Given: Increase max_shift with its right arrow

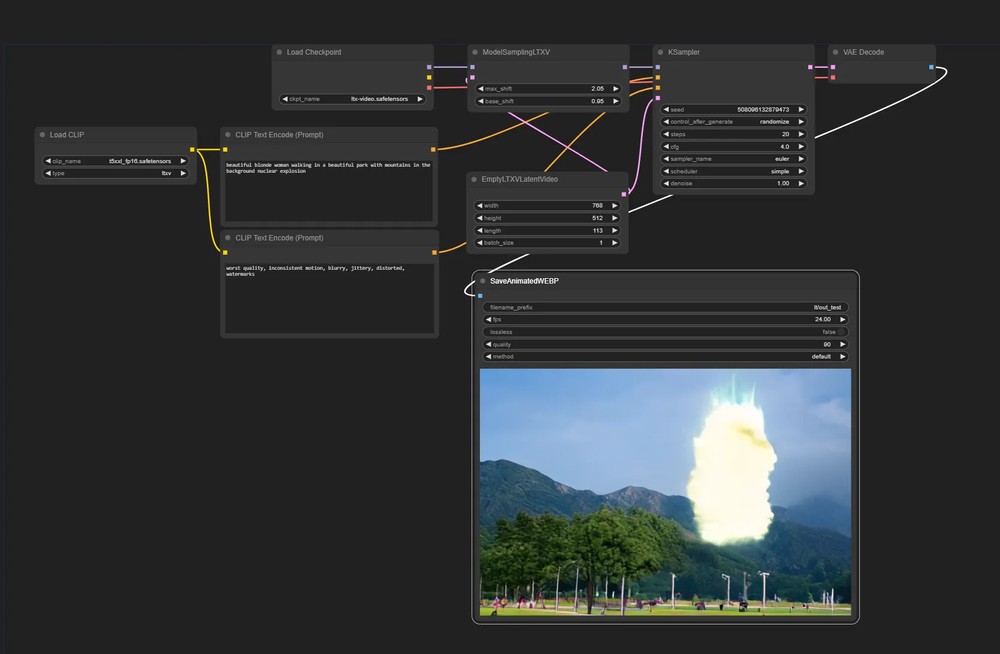Looking at the screenshot, I should 615,89.
